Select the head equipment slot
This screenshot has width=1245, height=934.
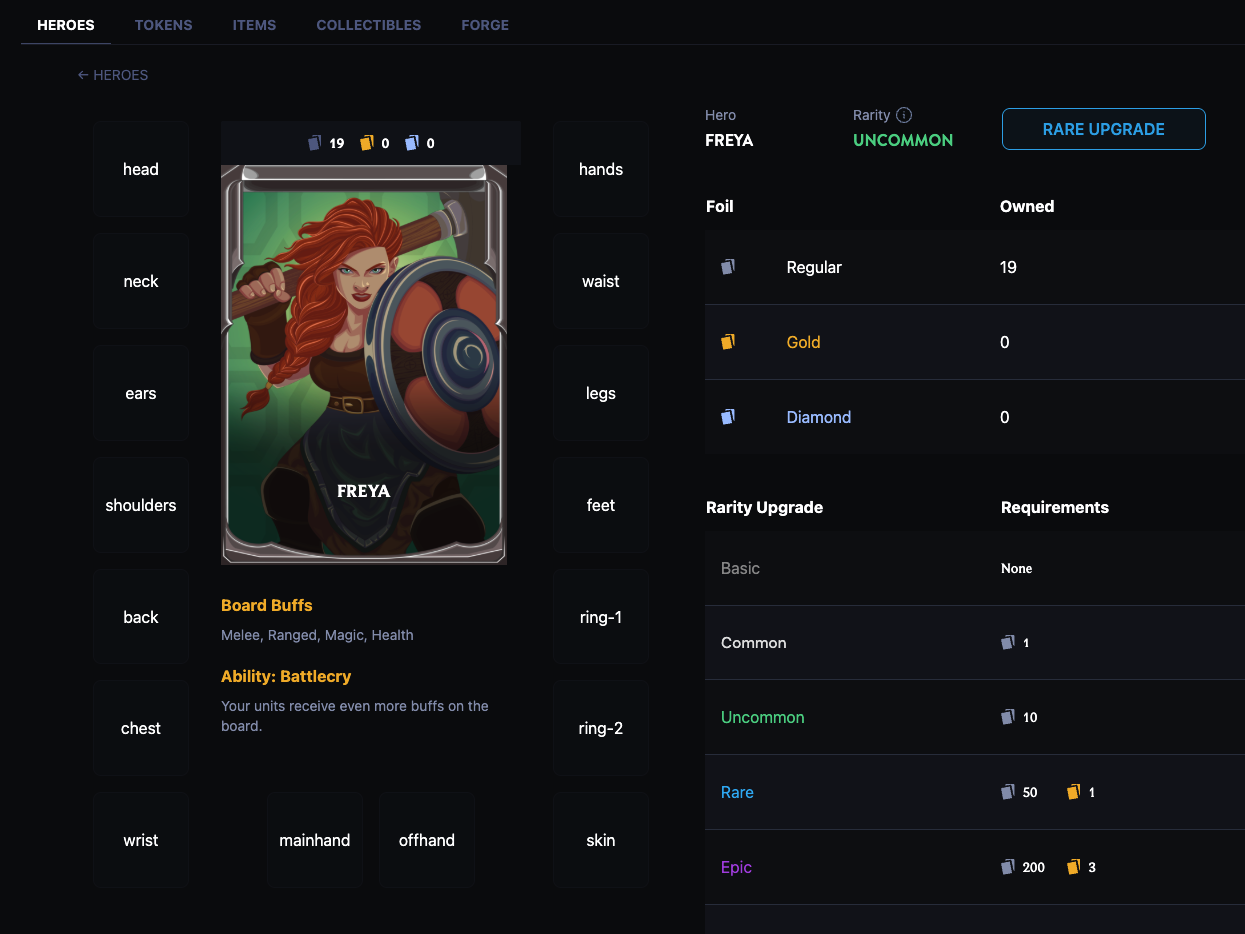[x=141, y=169]
